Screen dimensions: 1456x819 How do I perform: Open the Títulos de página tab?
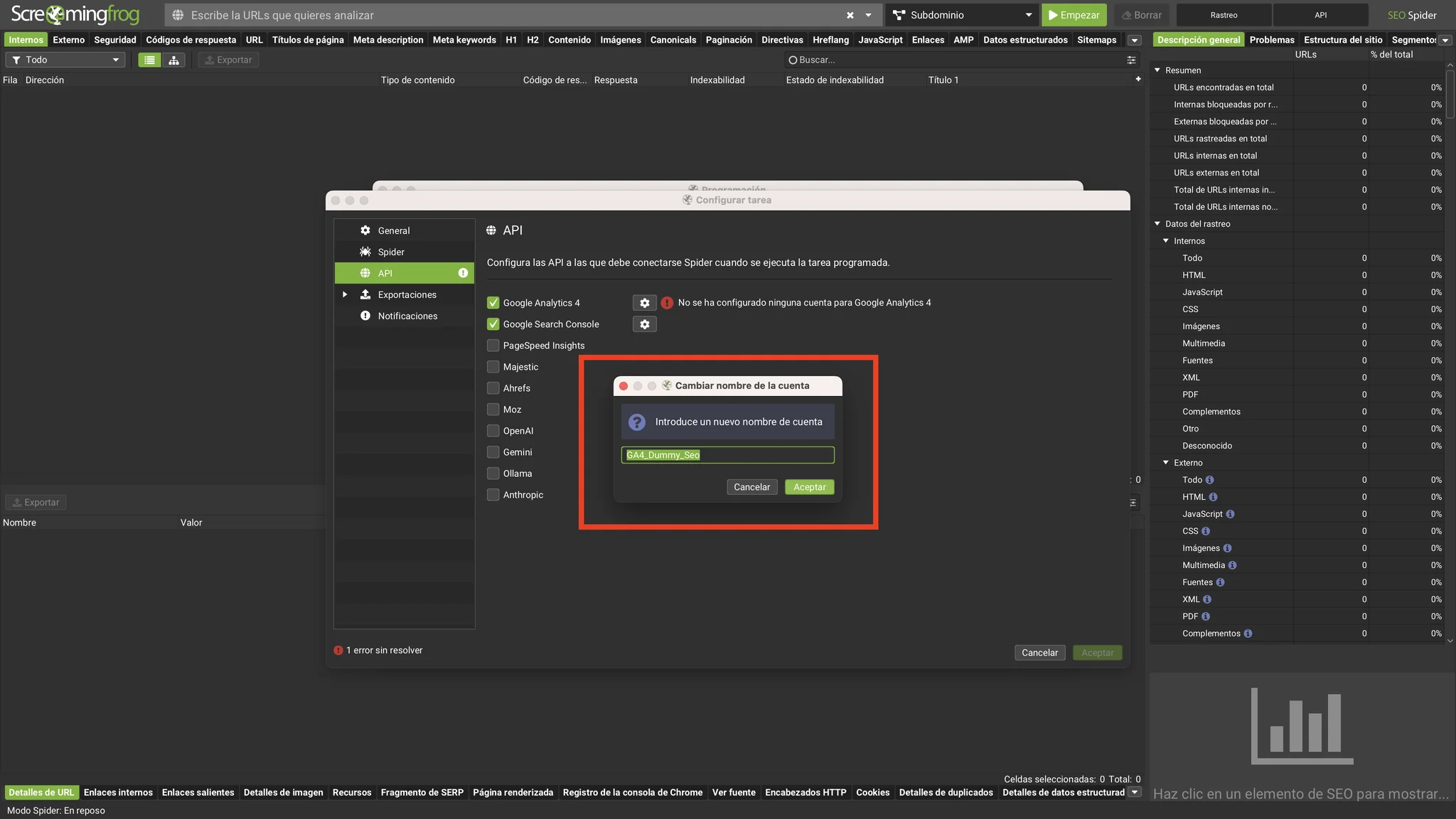[x=308, y=40]
